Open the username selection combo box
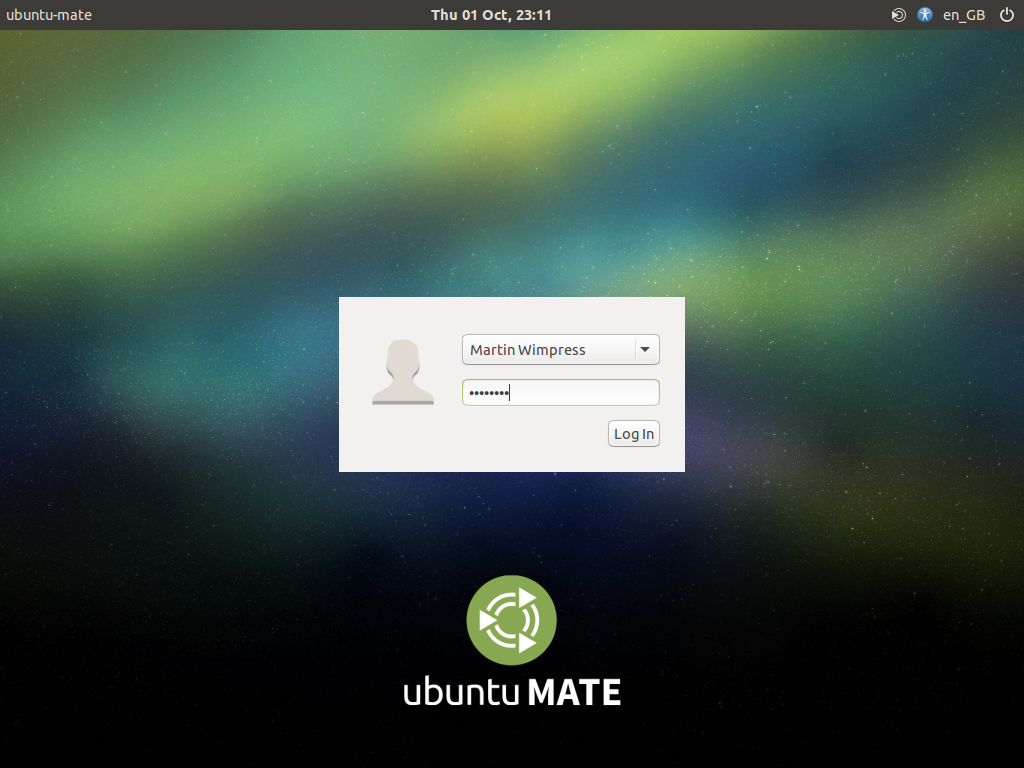Screen dimensions: 1024x768 560,349
